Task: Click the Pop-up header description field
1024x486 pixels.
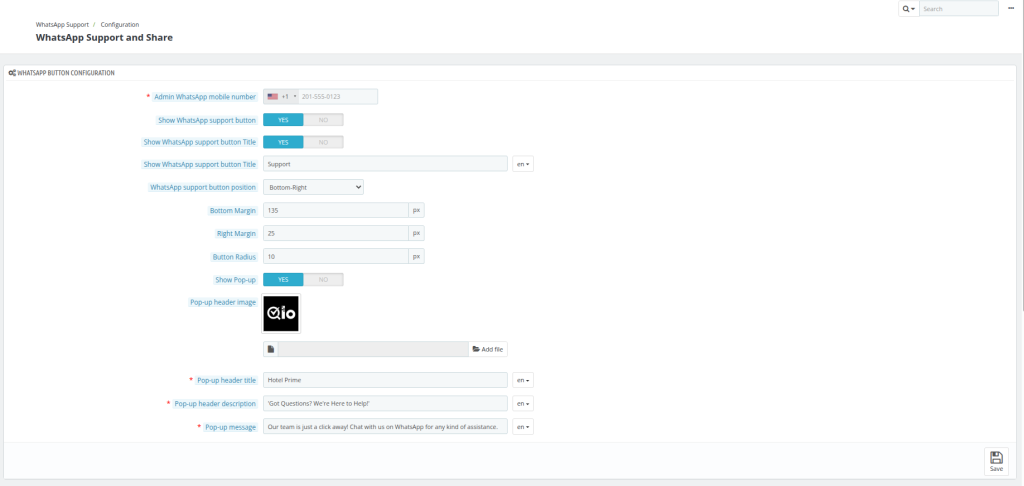Action: pyautogui.click(x=385, y=404)
